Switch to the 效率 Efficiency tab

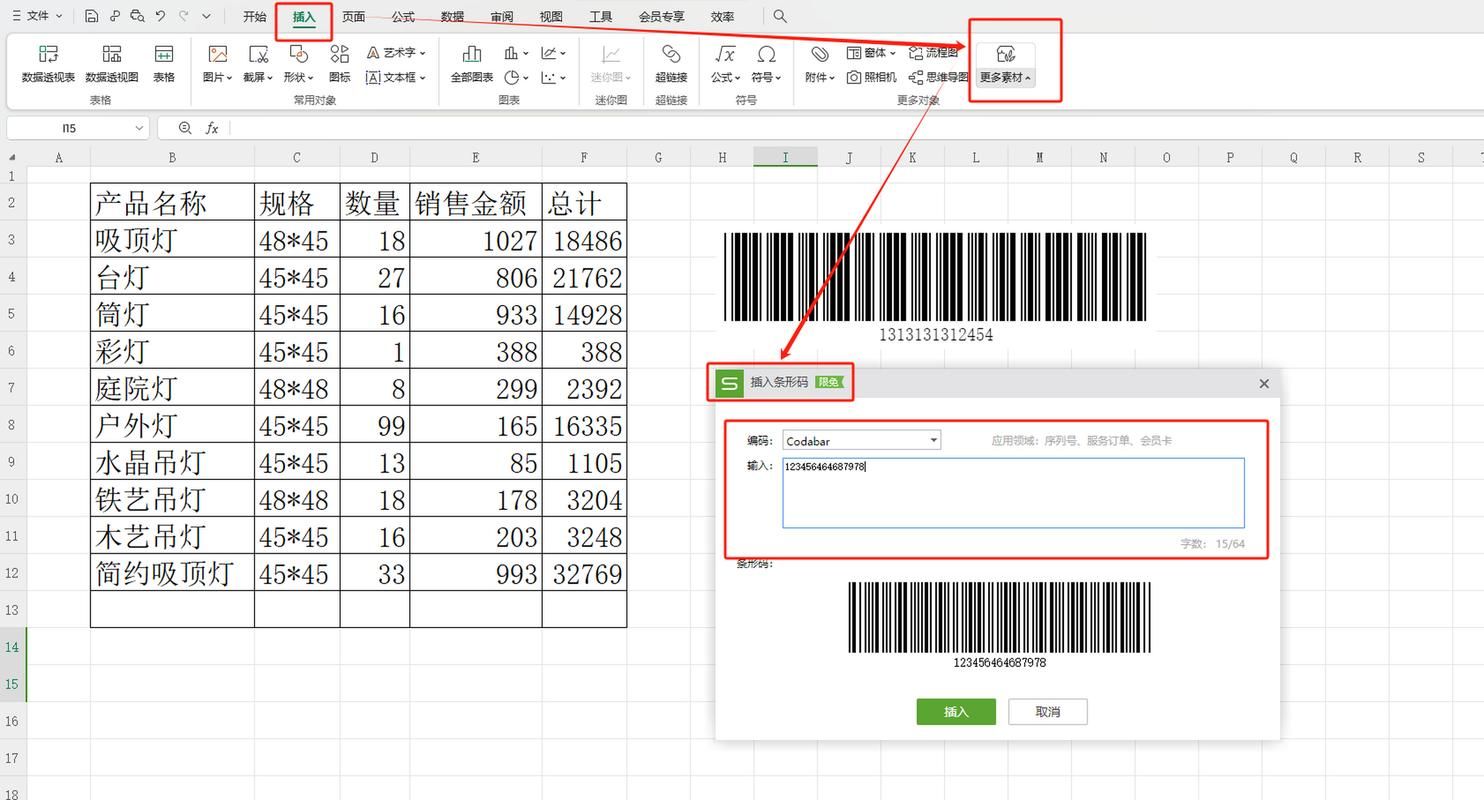tap(722, 16)
